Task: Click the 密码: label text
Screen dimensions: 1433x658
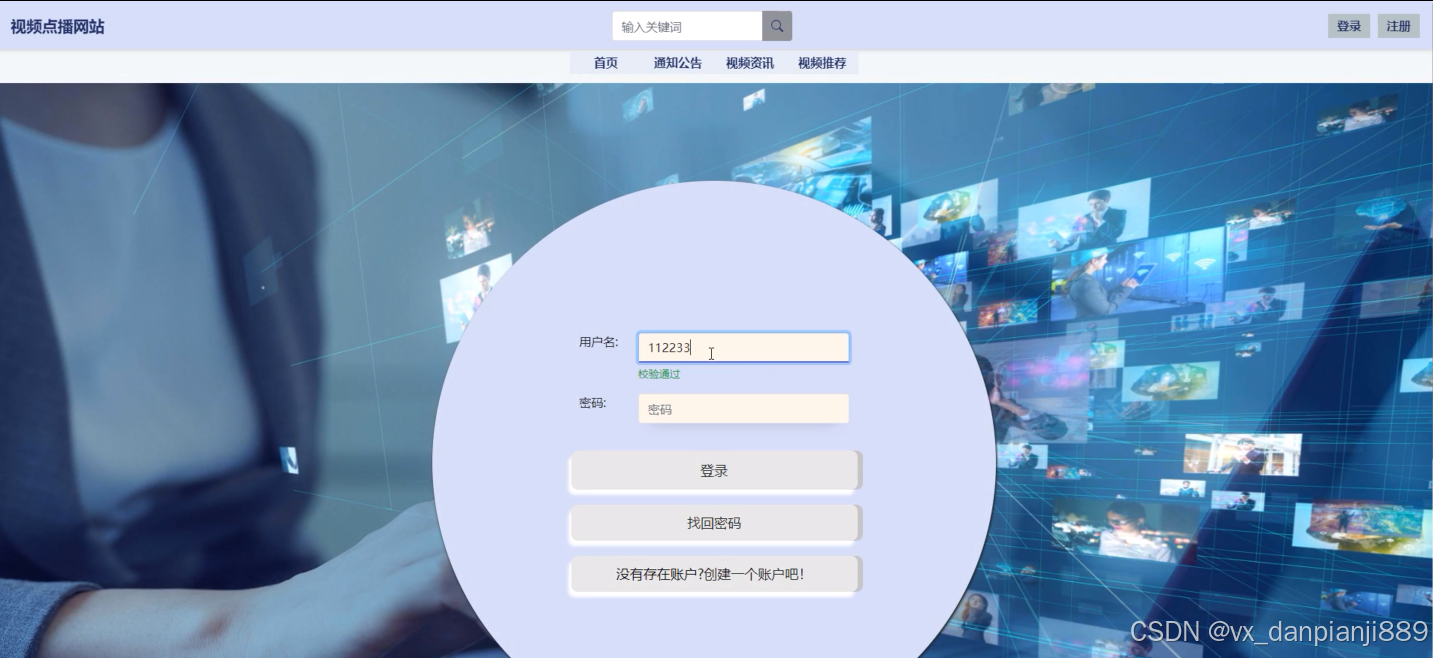Action: pyautogui.click(x=593, y=403)
